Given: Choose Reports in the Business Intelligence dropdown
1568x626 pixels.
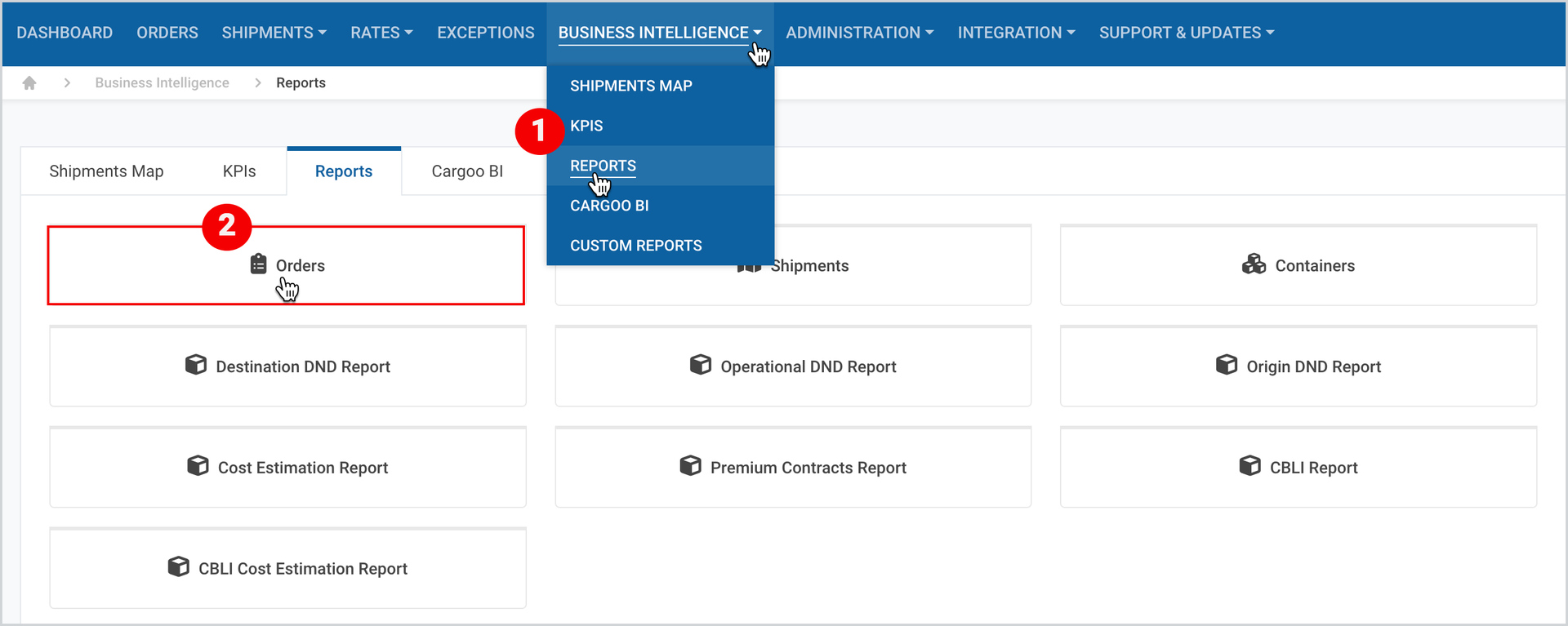Looking at the screenshot, I should [x=603, y=166].
